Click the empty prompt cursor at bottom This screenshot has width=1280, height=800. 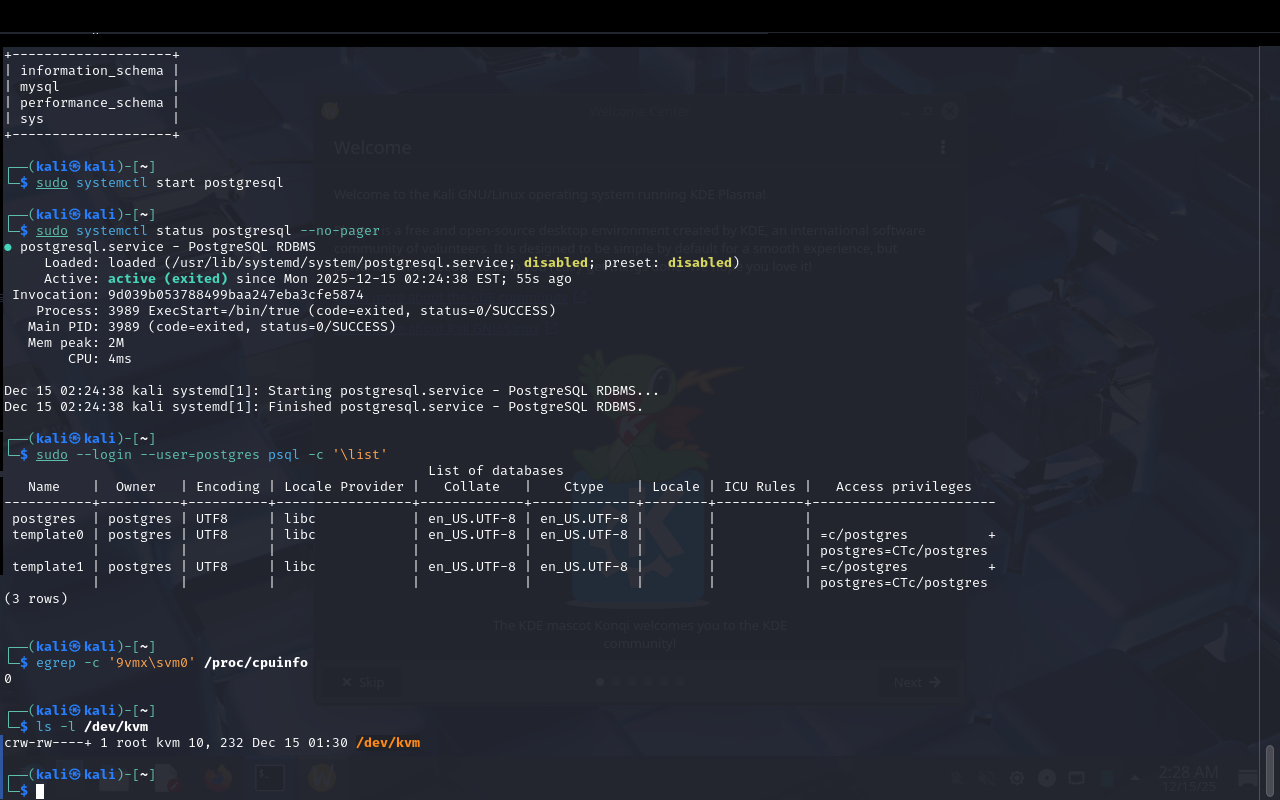point(40,791)
